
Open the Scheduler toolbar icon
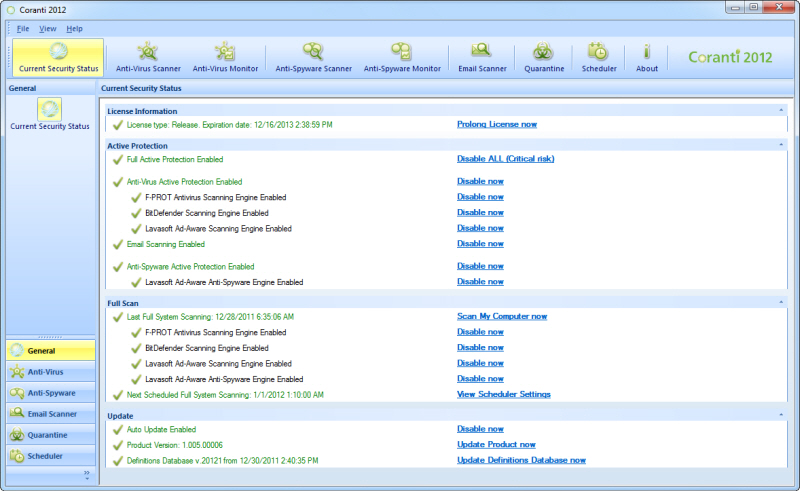click(599, 57)
